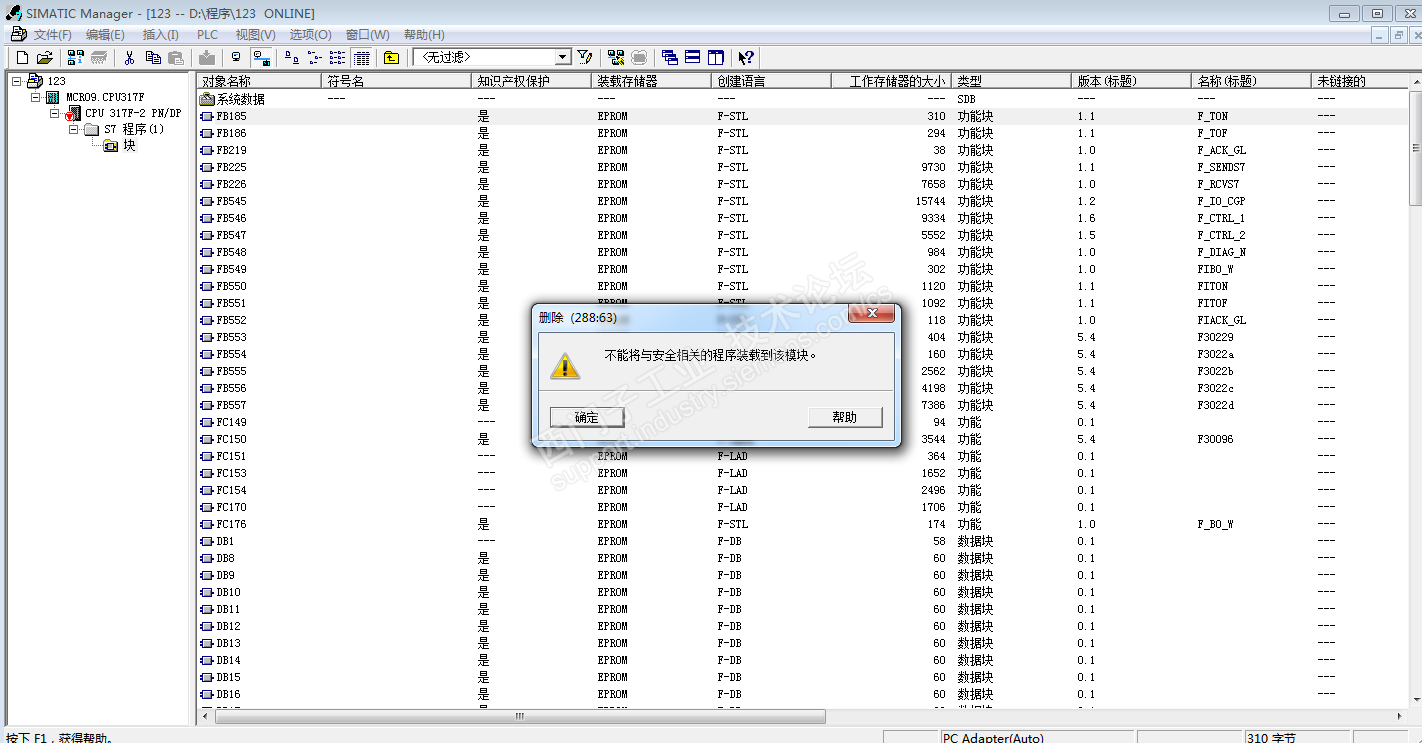Switch to Small Icons view
1422x743 pixels.
click(x=315, y=58)
